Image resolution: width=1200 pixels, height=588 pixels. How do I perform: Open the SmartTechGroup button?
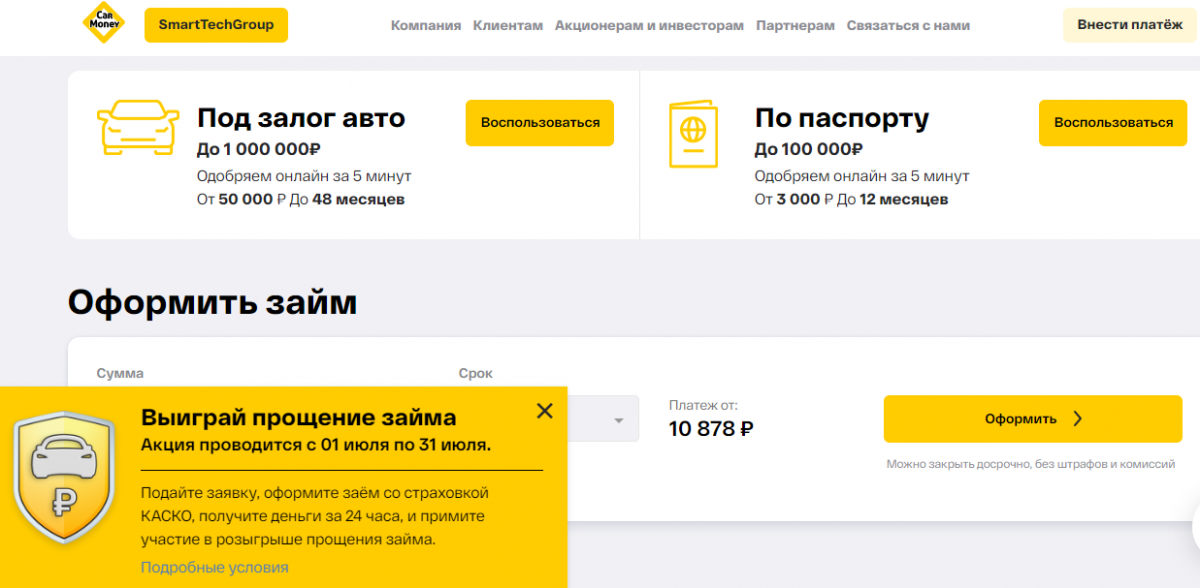216,25
